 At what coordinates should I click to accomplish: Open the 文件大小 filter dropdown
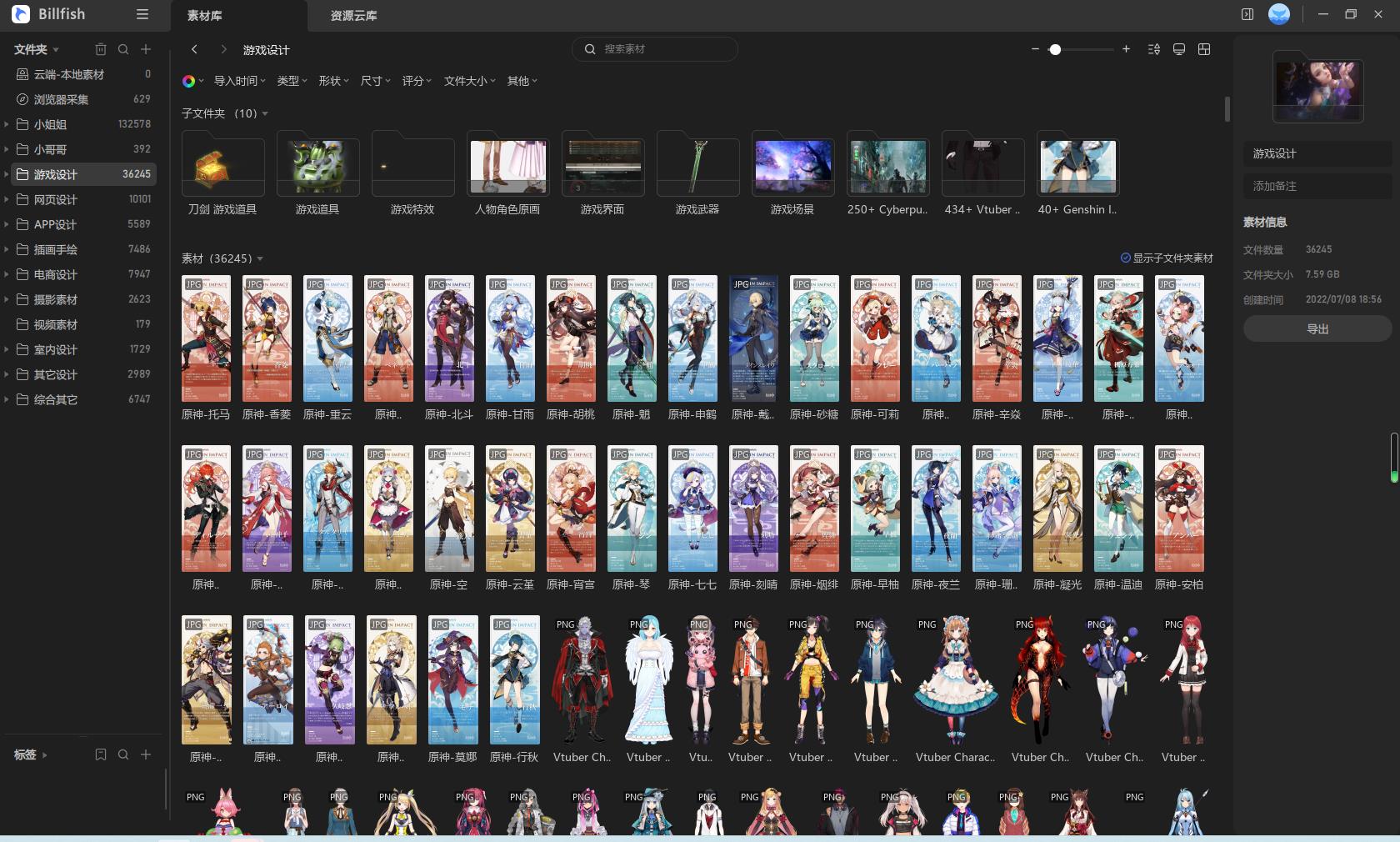pyautogui.click(x=470, y=81)
